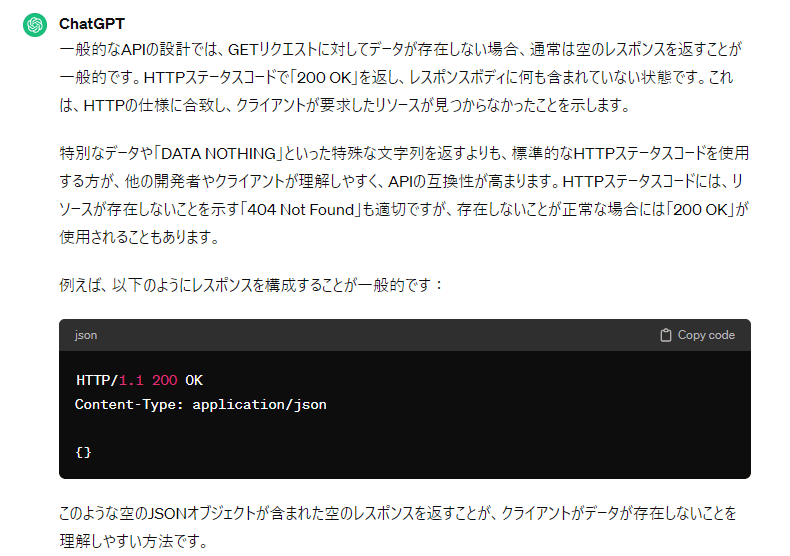This screenshot has height=556, width=790.
Task: Click the ChatGPT logo avatar
Action: (x=35, y=25)
